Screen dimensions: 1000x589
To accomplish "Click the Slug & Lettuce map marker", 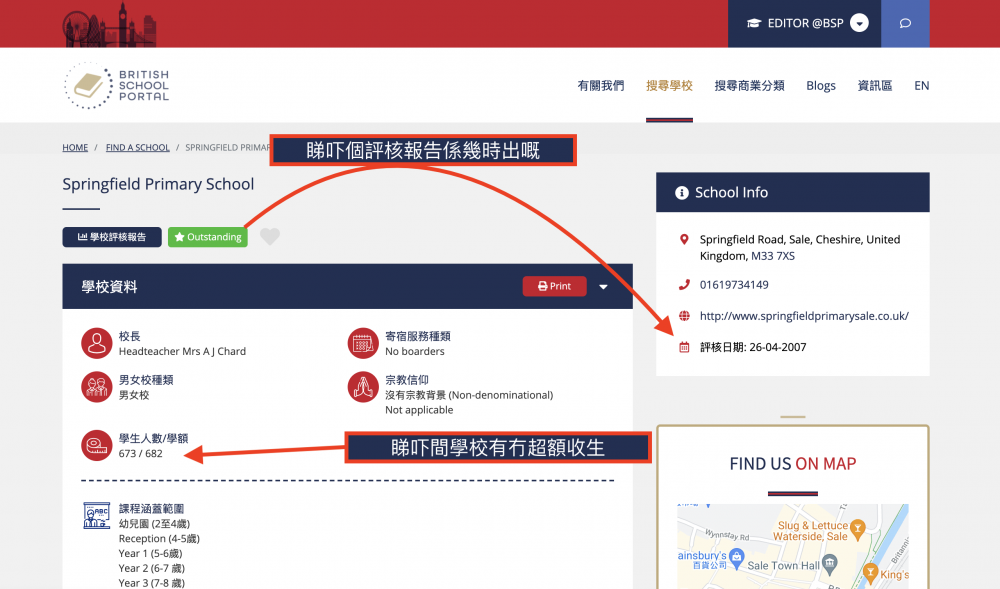I will click(x=858, y=528).
